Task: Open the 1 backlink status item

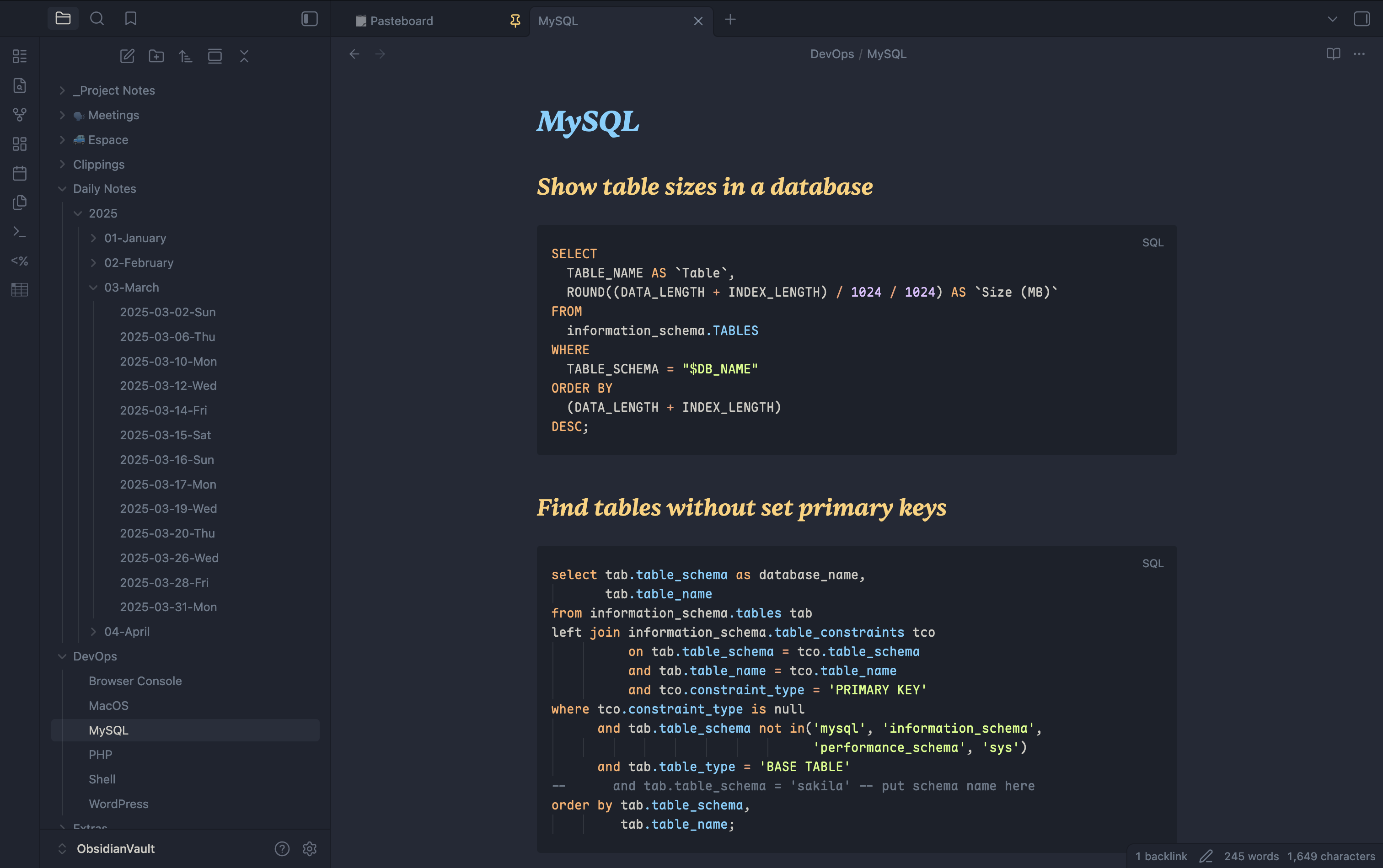Action: tap(1161, 856)
